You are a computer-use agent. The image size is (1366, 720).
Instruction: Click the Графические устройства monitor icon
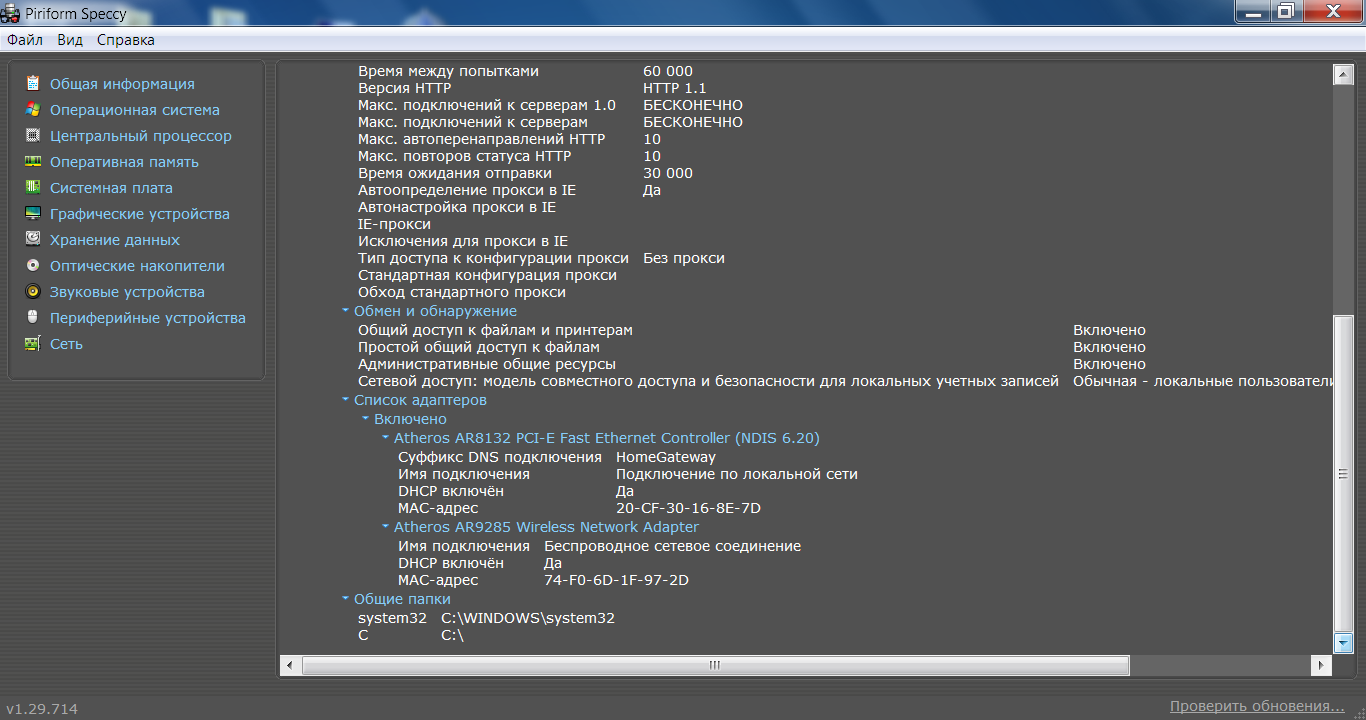[33, 214]
